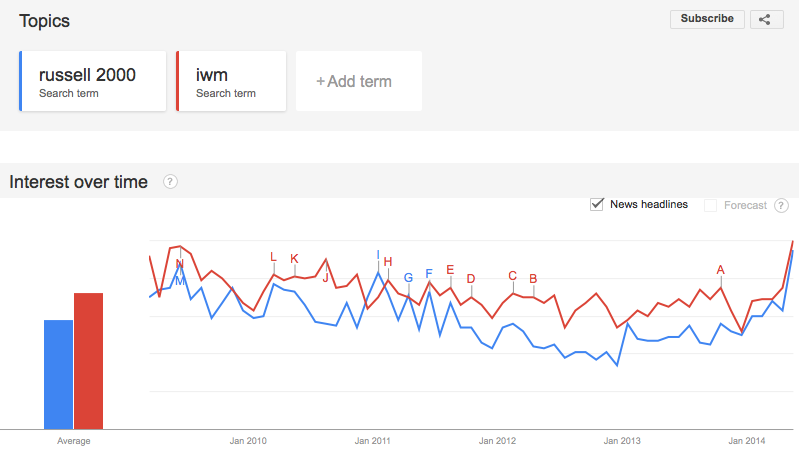Click the Add term box

pos(359,81)
